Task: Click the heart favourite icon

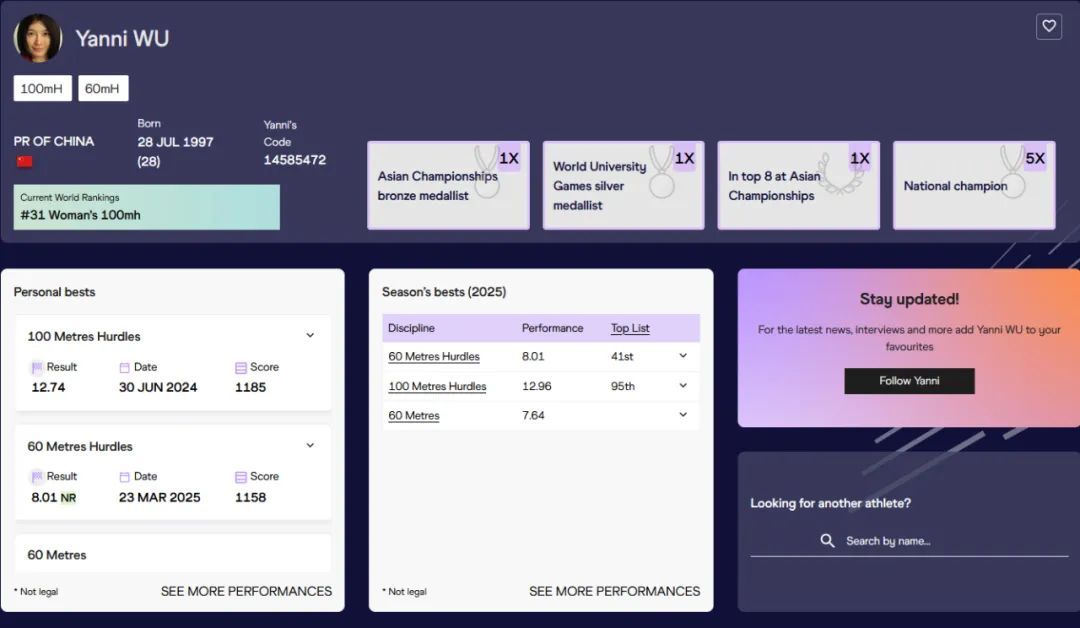Action: point(1048,27)
